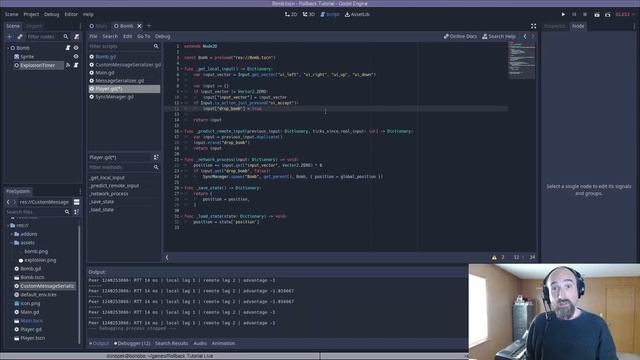Play the current scene
This screenshot has width=640, height=360.
click(x=597, y=14)
